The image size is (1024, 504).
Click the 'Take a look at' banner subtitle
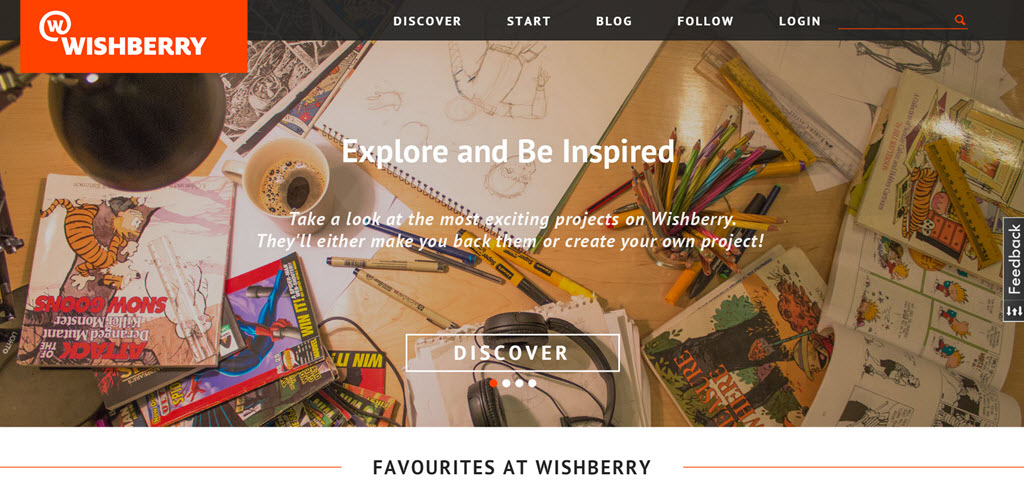click(513, 230)
